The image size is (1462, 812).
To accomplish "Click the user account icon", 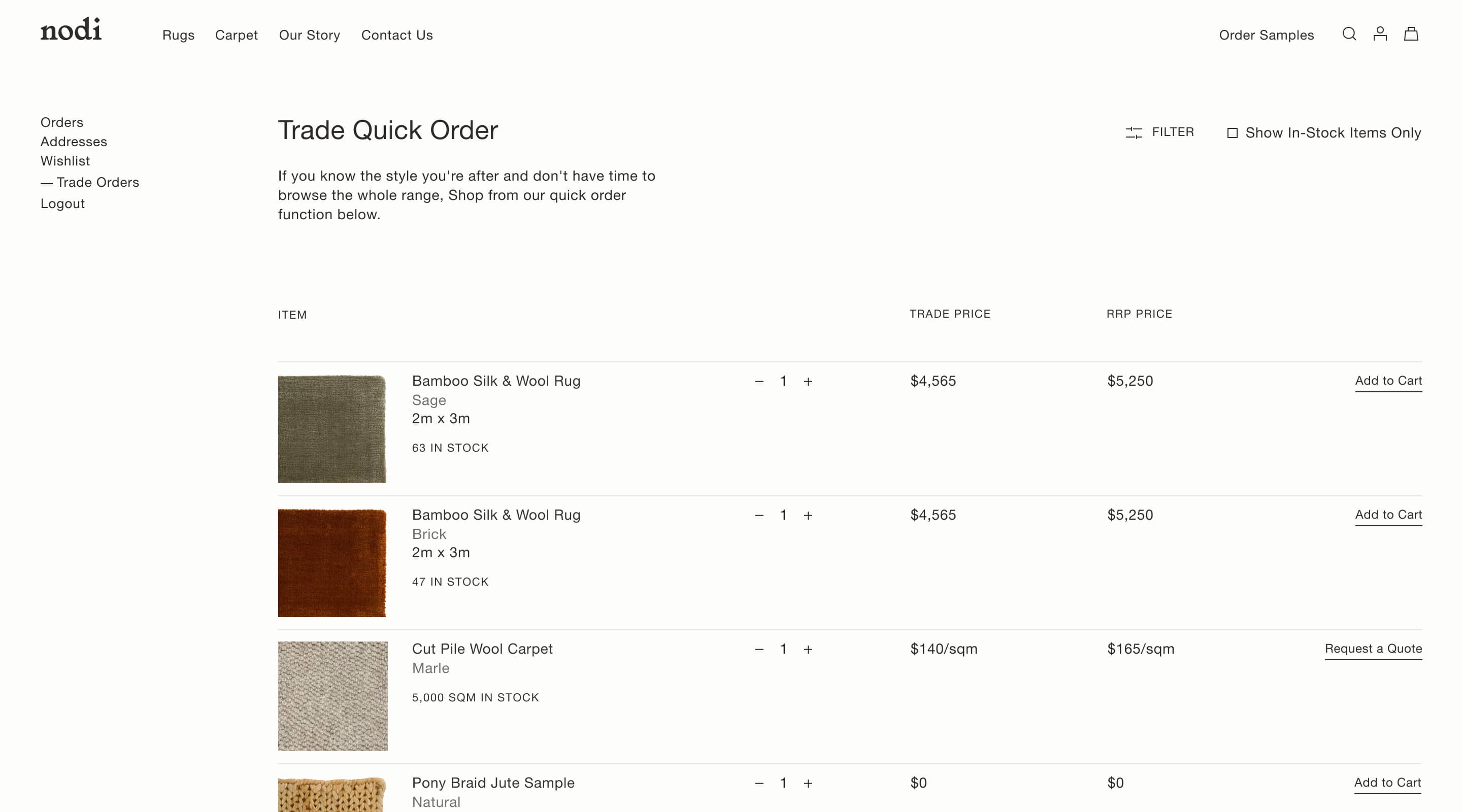I will (1380, 34).
